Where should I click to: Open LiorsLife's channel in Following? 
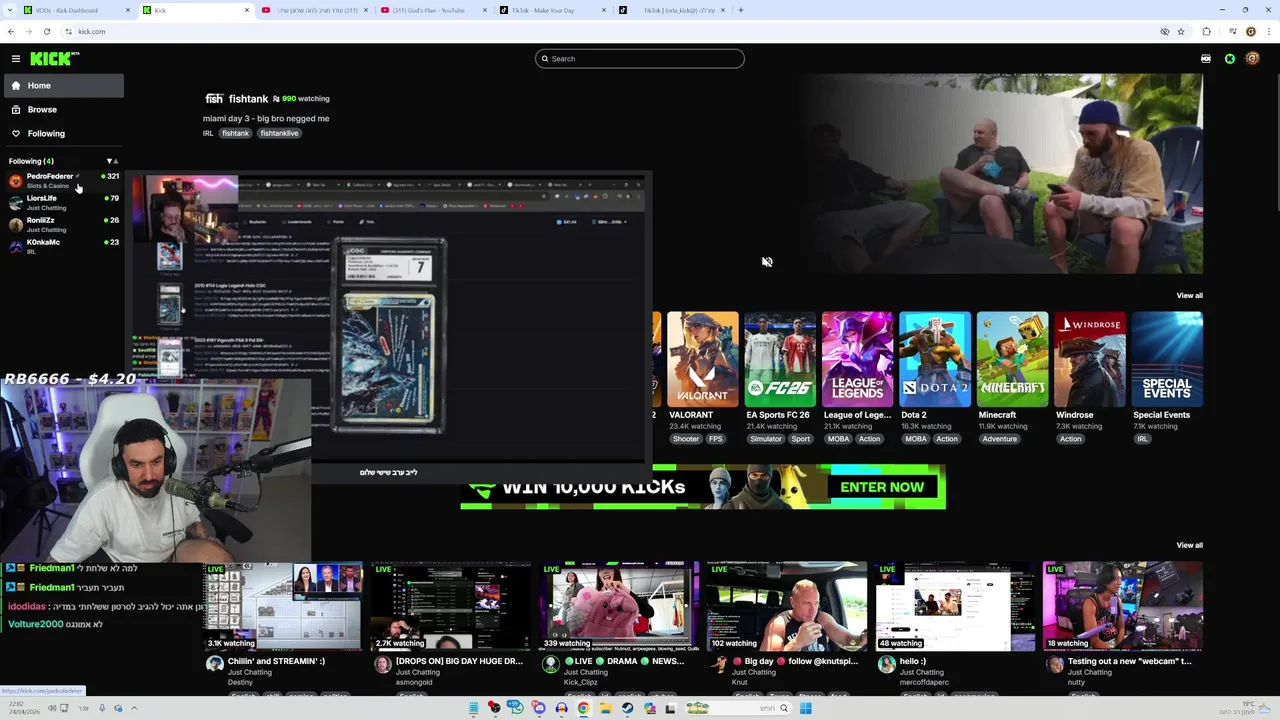pos(63,203)
